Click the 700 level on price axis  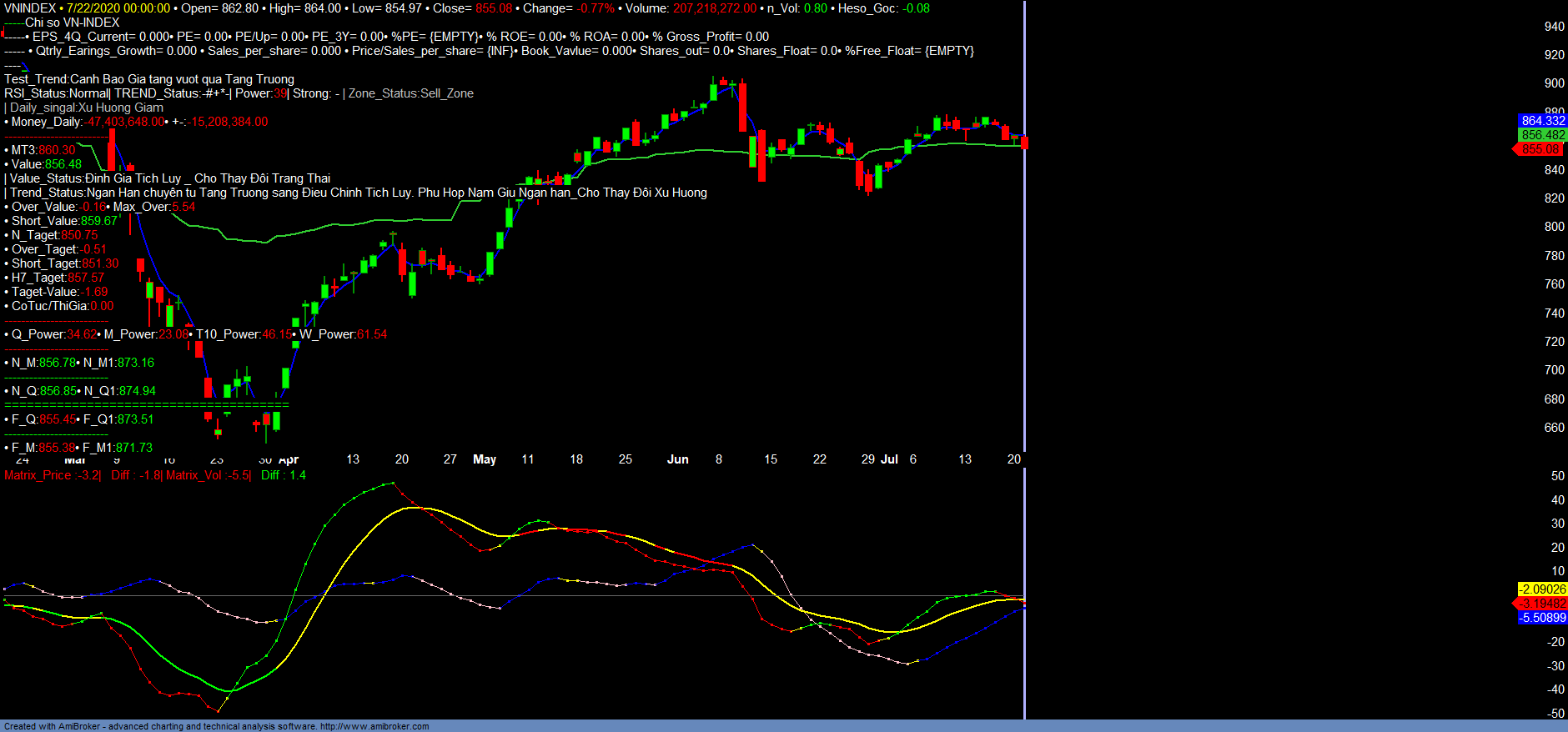[x=1554, y=370]
